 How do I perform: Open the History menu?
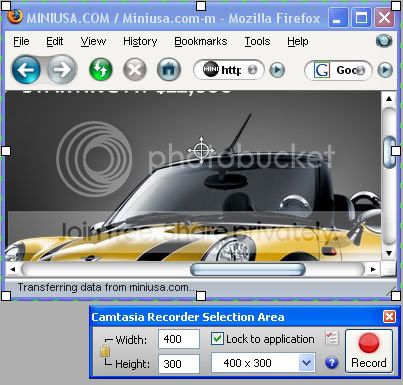point(140,41)
